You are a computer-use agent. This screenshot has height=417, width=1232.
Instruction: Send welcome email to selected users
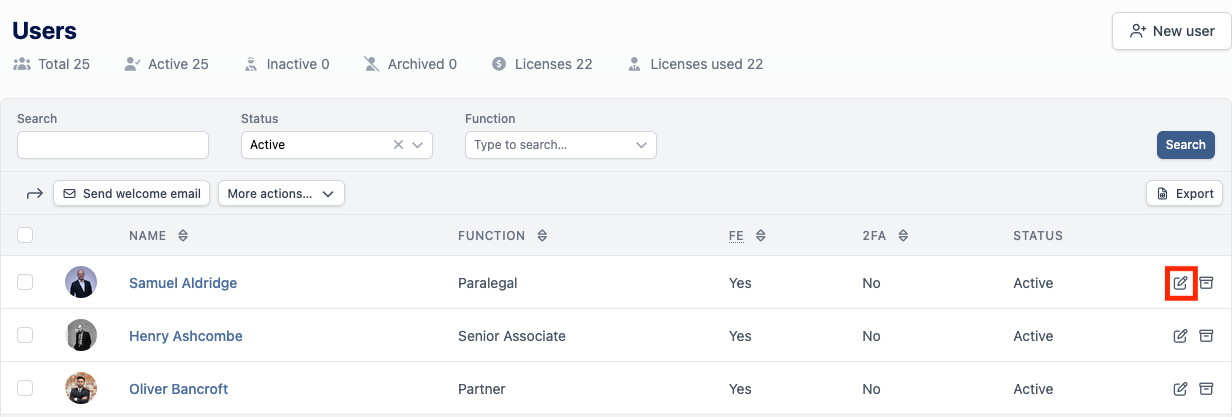pos(132,194)
